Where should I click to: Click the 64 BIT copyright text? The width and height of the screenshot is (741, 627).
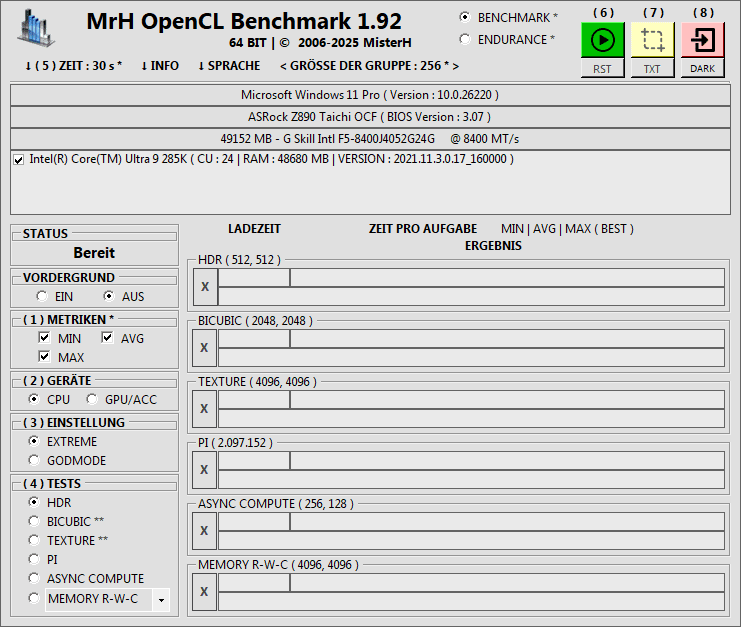tap(320, 43)
